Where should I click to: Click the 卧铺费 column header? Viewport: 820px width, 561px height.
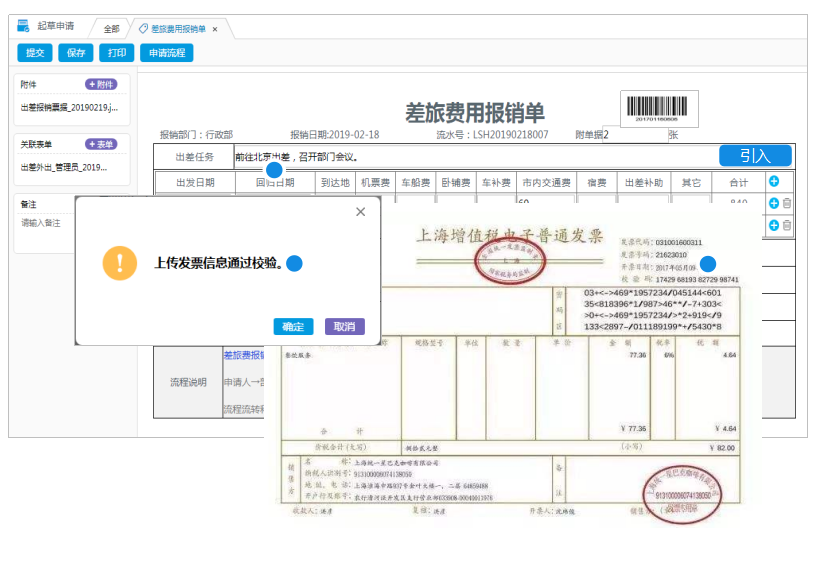pos(456,182)
